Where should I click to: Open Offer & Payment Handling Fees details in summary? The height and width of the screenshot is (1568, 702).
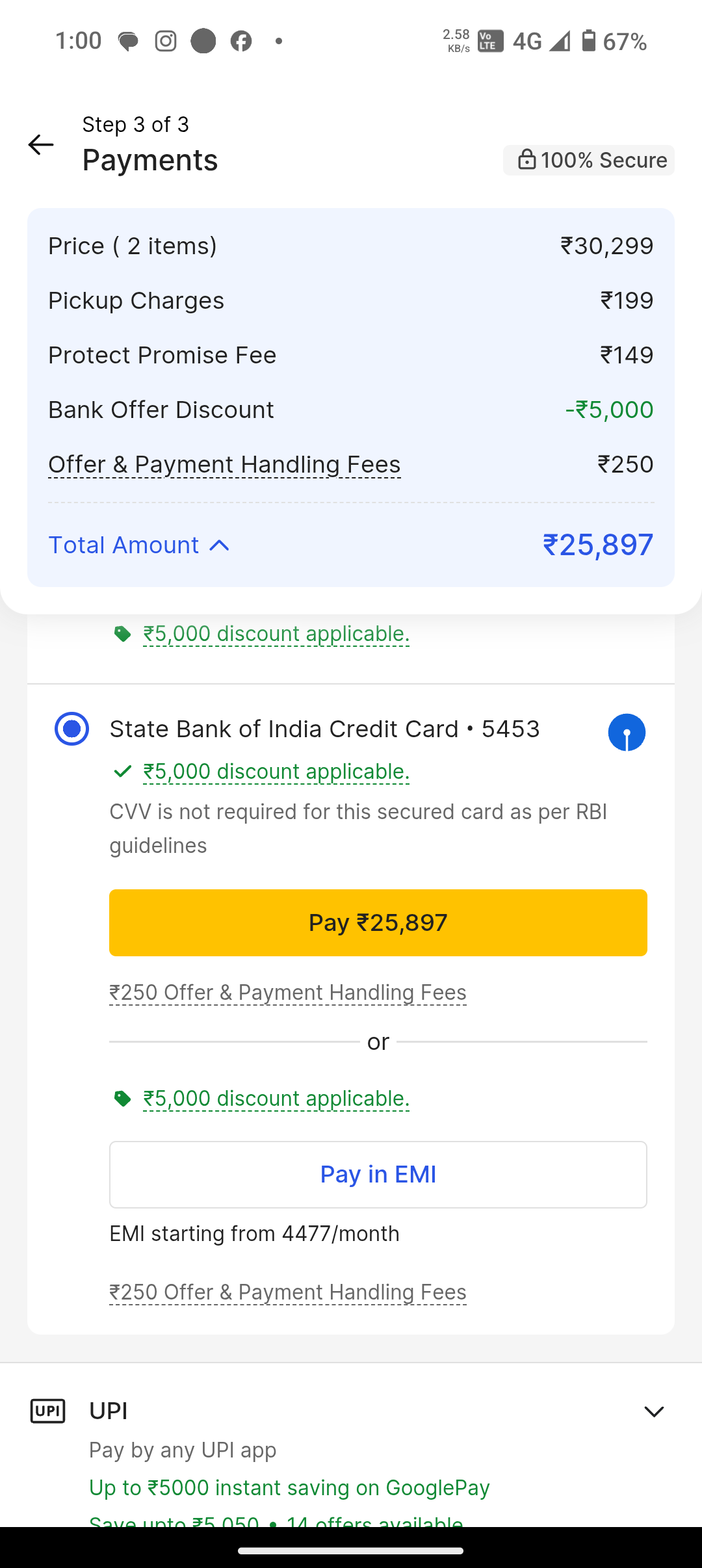click(x=224, y=464)
